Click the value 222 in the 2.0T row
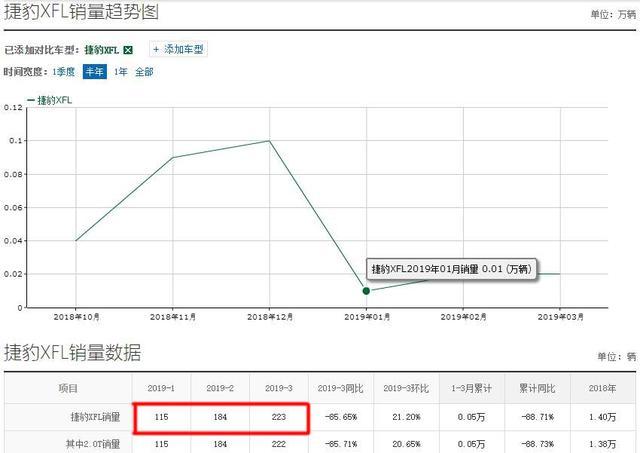Screen dimensions: 640x453 [x=279, y=444]
